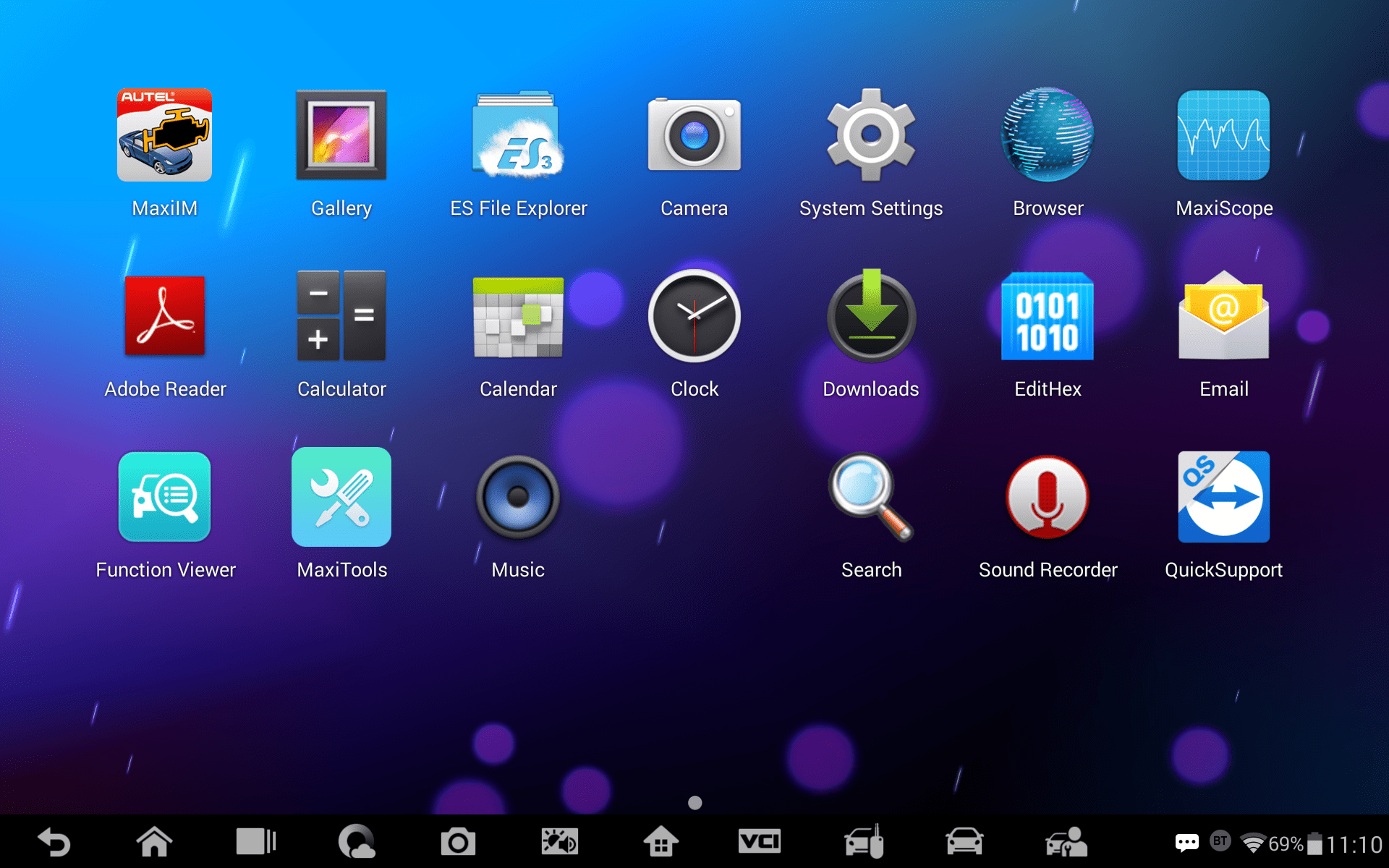Tap the MaxiIM home house icon
The image size is (1389, 868).
point(660,841)
